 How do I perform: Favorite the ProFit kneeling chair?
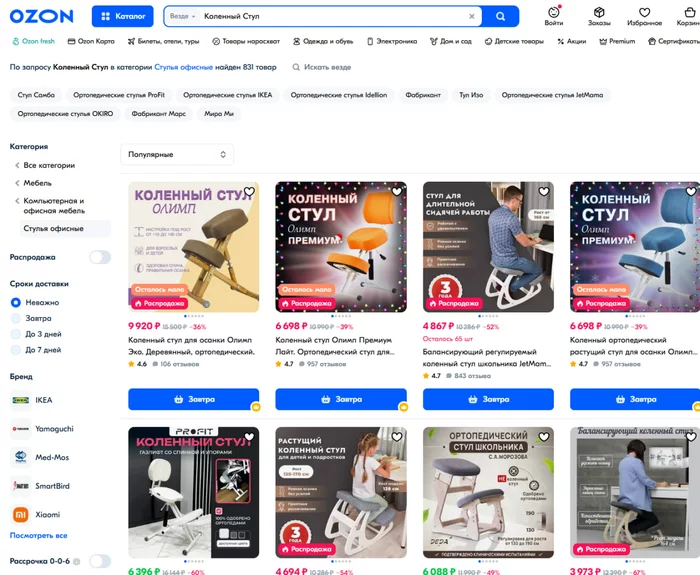249,437
